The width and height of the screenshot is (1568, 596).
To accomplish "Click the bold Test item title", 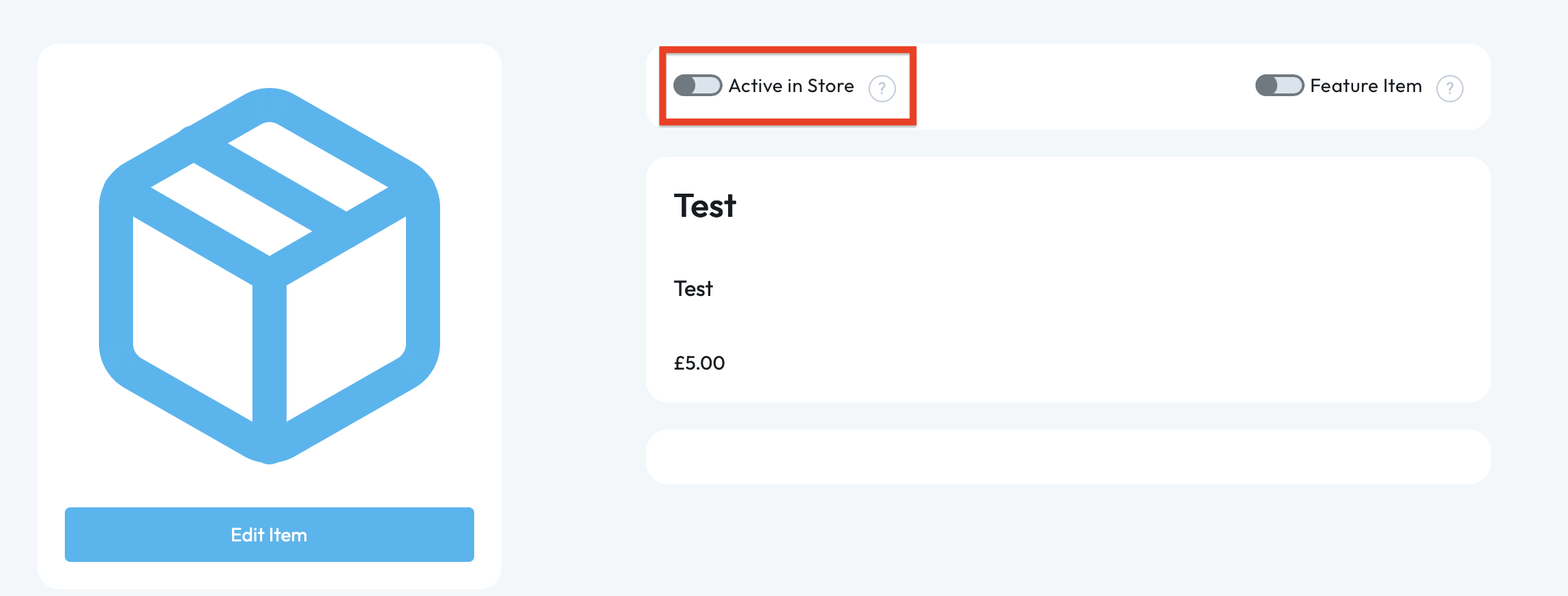I will [x=705, y=206].
